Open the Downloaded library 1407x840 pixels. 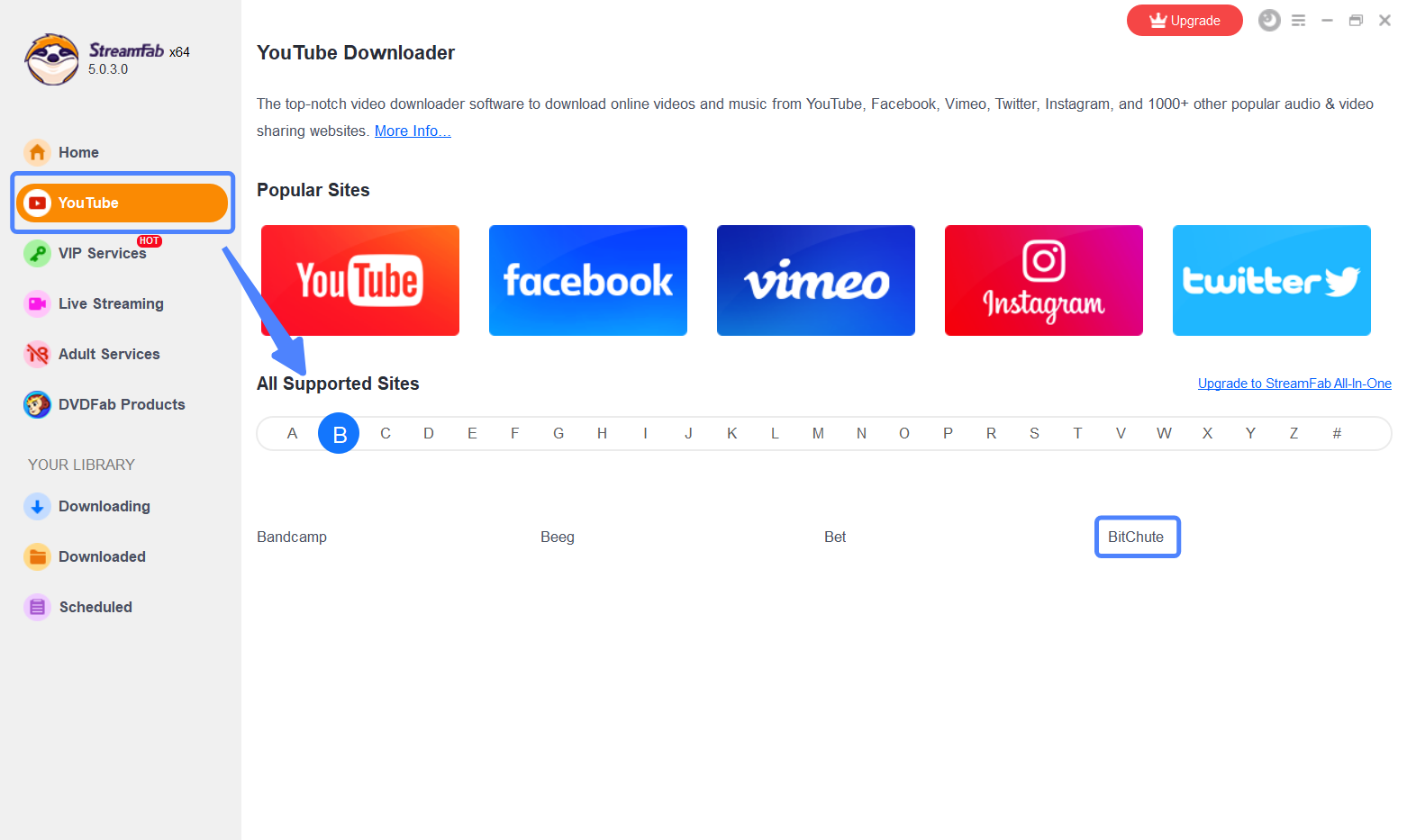point(102,556)
